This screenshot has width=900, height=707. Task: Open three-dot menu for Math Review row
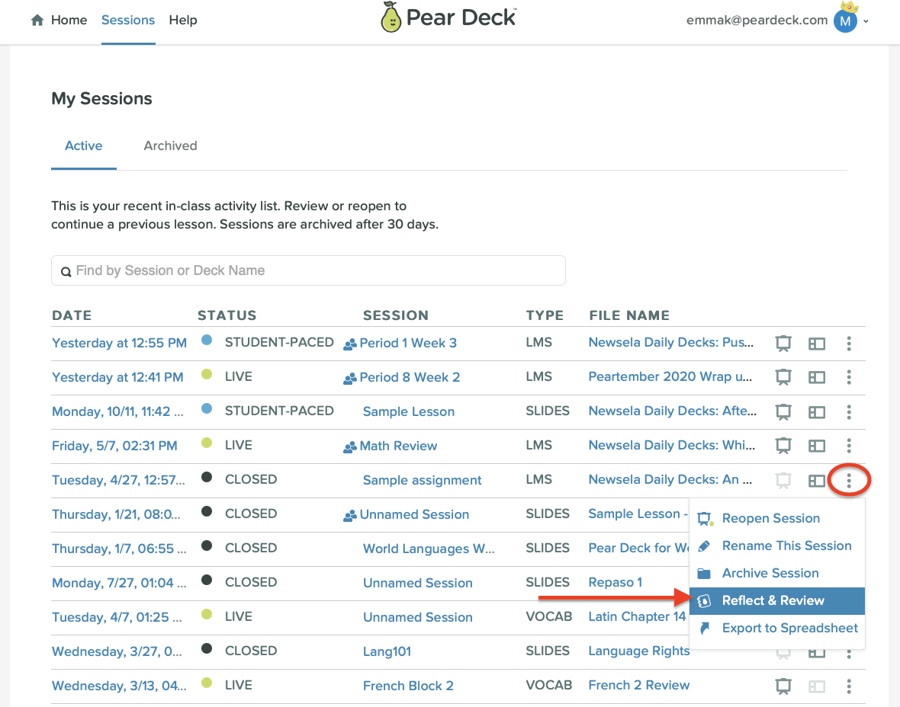849,446
